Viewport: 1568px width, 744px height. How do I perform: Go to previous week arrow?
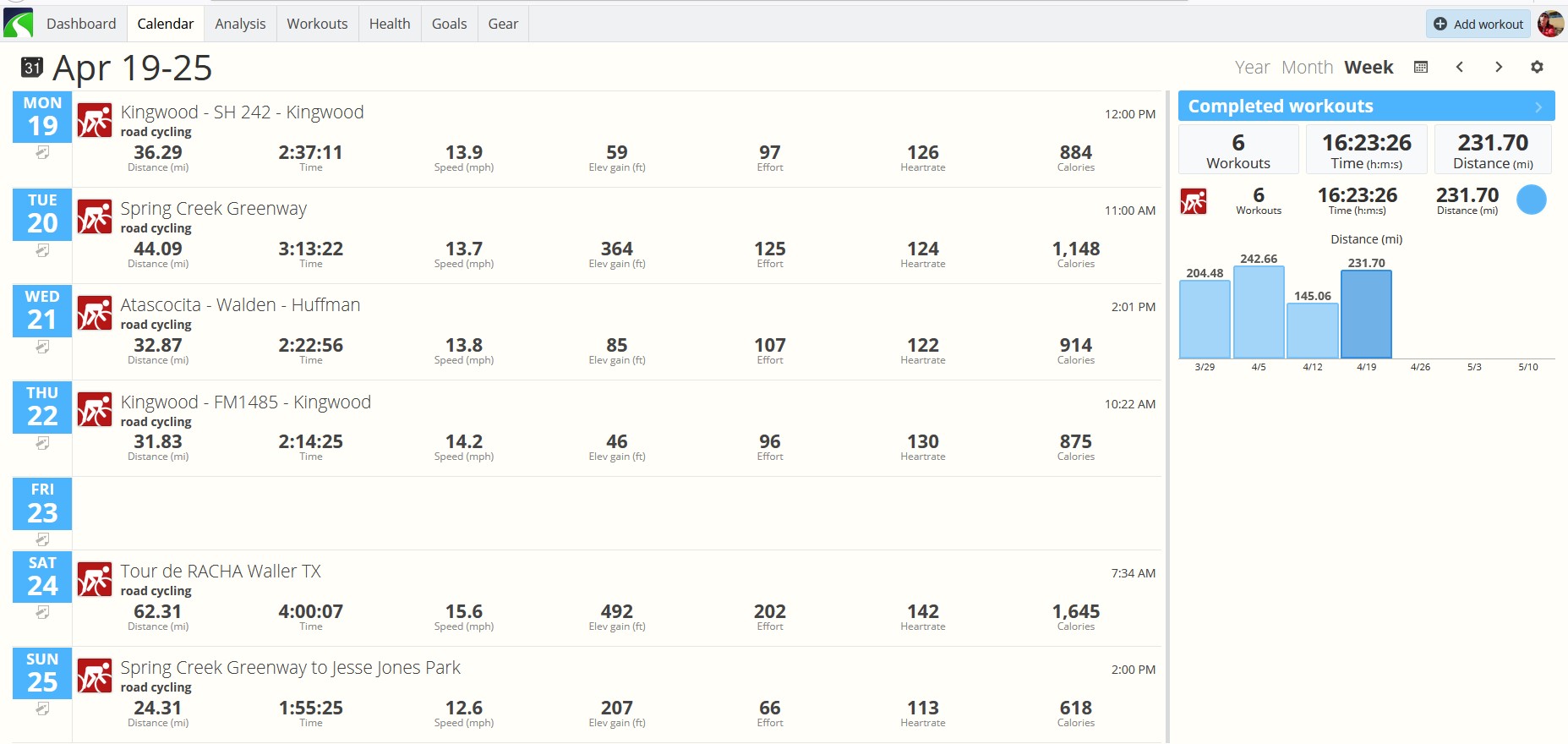coord(1460,67)
